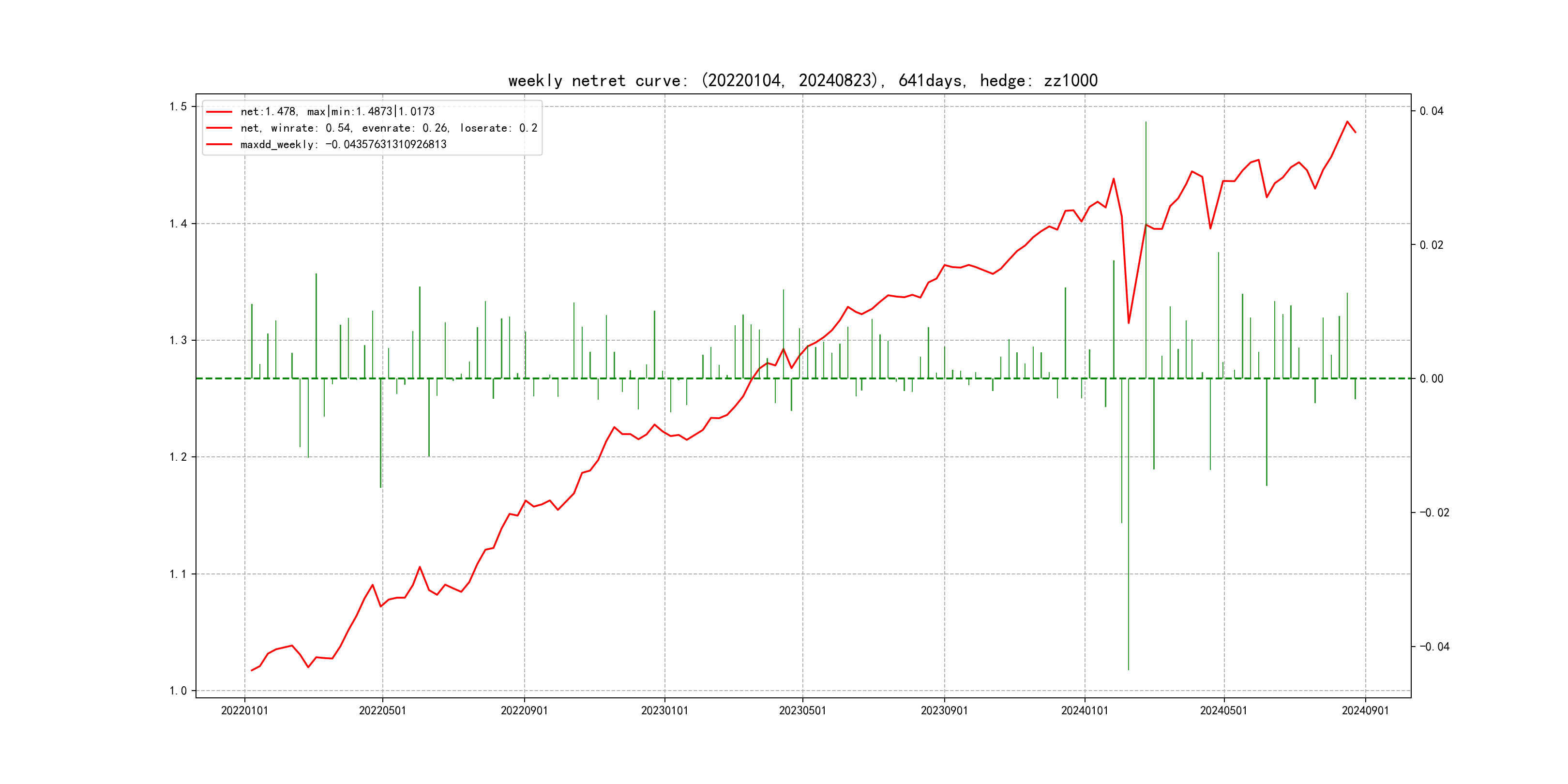Click the 1.0 left y-axis label

(x=178, y=690)
